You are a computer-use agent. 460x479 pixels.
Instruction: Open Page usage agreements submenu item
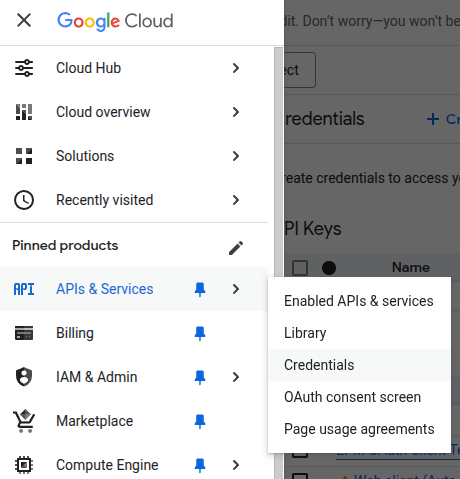[x=359, y=429]
